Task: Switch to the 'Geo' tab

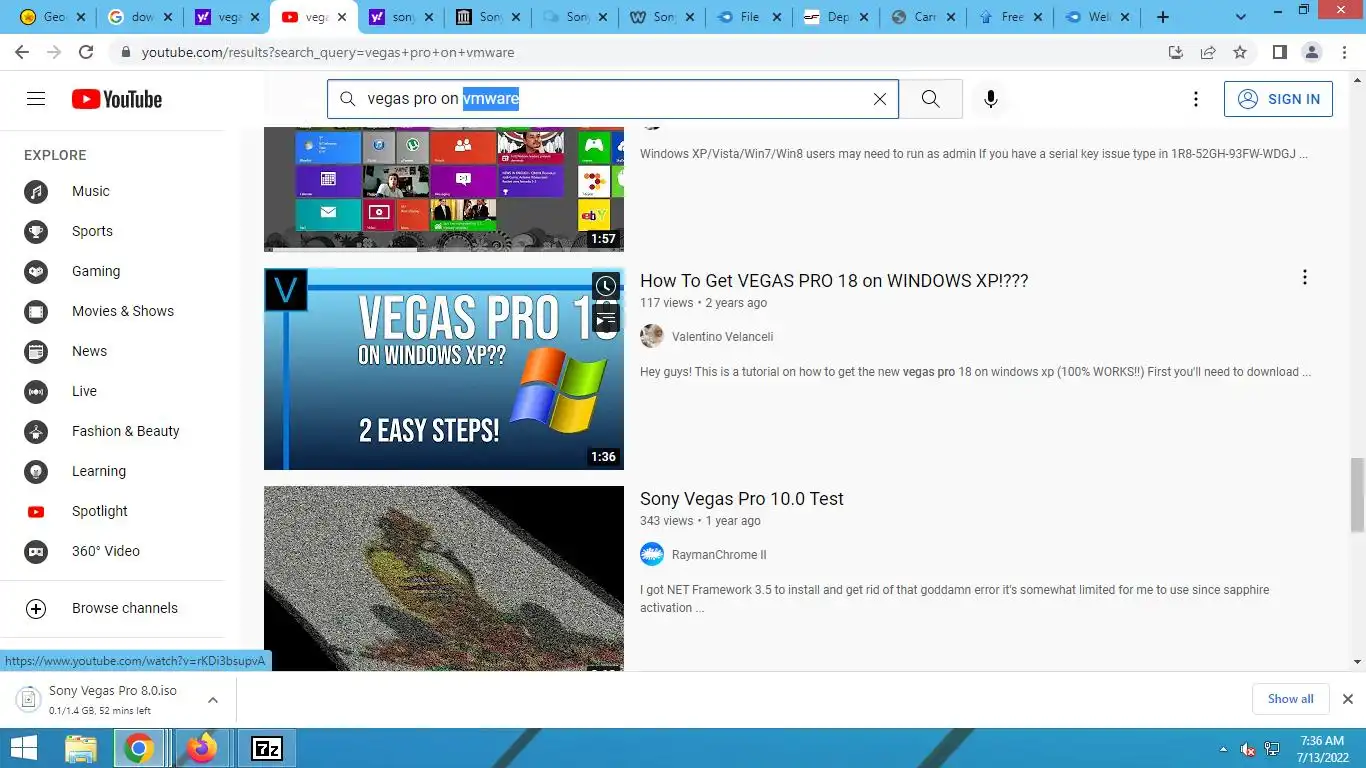Action: pos(52,17)
